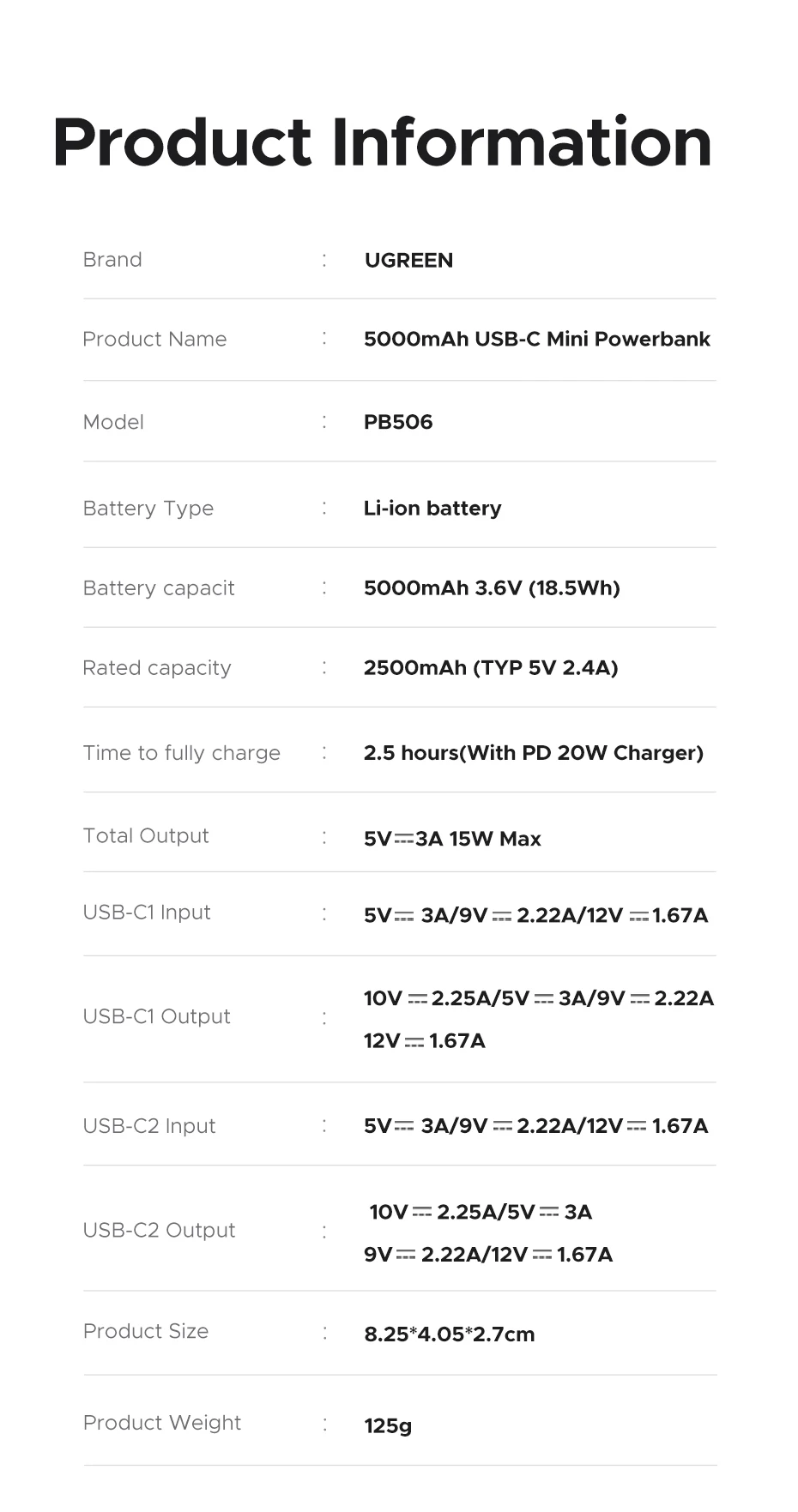Click the USB-C2 Input label
Screen dimensions: 798x1512
pyautogui.click(x=149, y=1126)
